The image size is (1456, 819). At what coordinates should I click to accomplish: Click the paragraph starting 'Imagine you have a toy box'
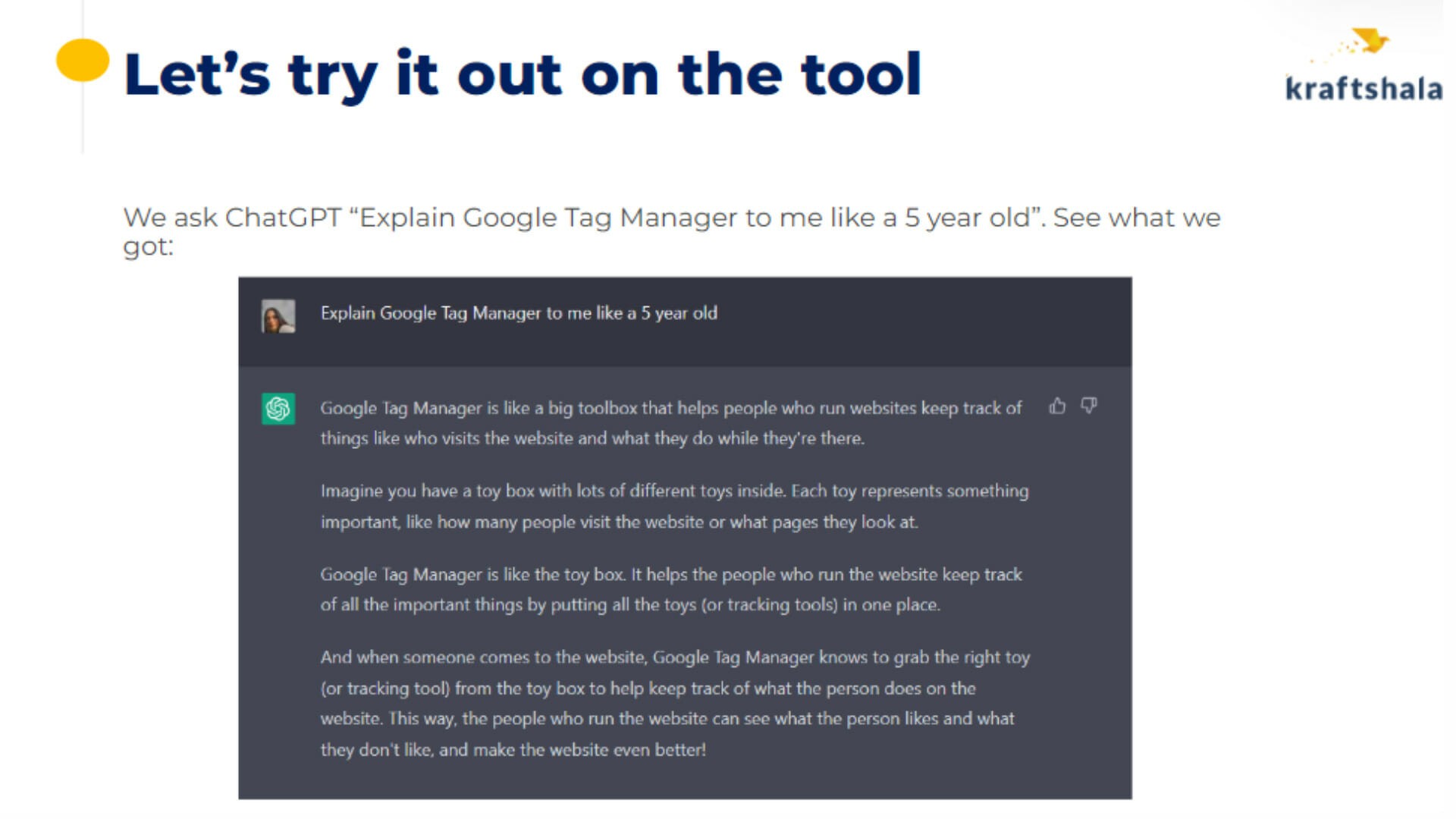click(674, 507)
